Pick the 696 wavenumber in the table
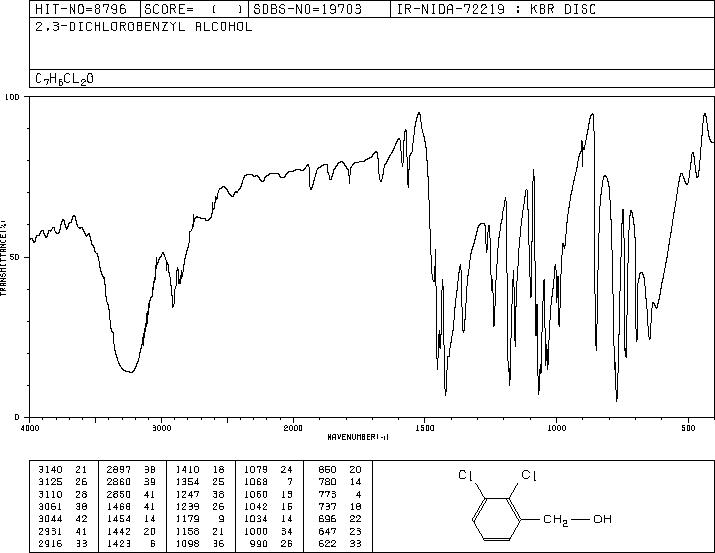 tap(327, 519)
